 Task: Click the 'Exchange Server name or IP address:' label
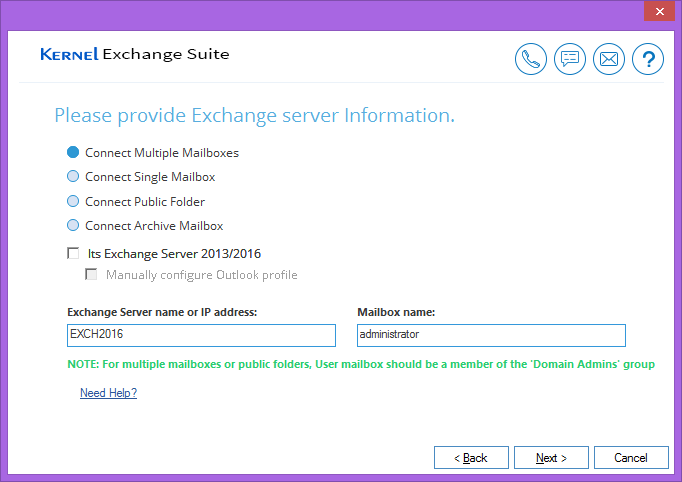[162, 312]
